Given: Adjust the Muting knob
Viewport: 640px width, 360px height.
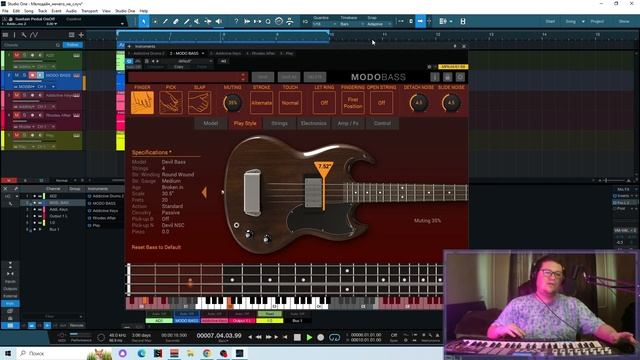Looking at the screenshot, I should [232, 103].
